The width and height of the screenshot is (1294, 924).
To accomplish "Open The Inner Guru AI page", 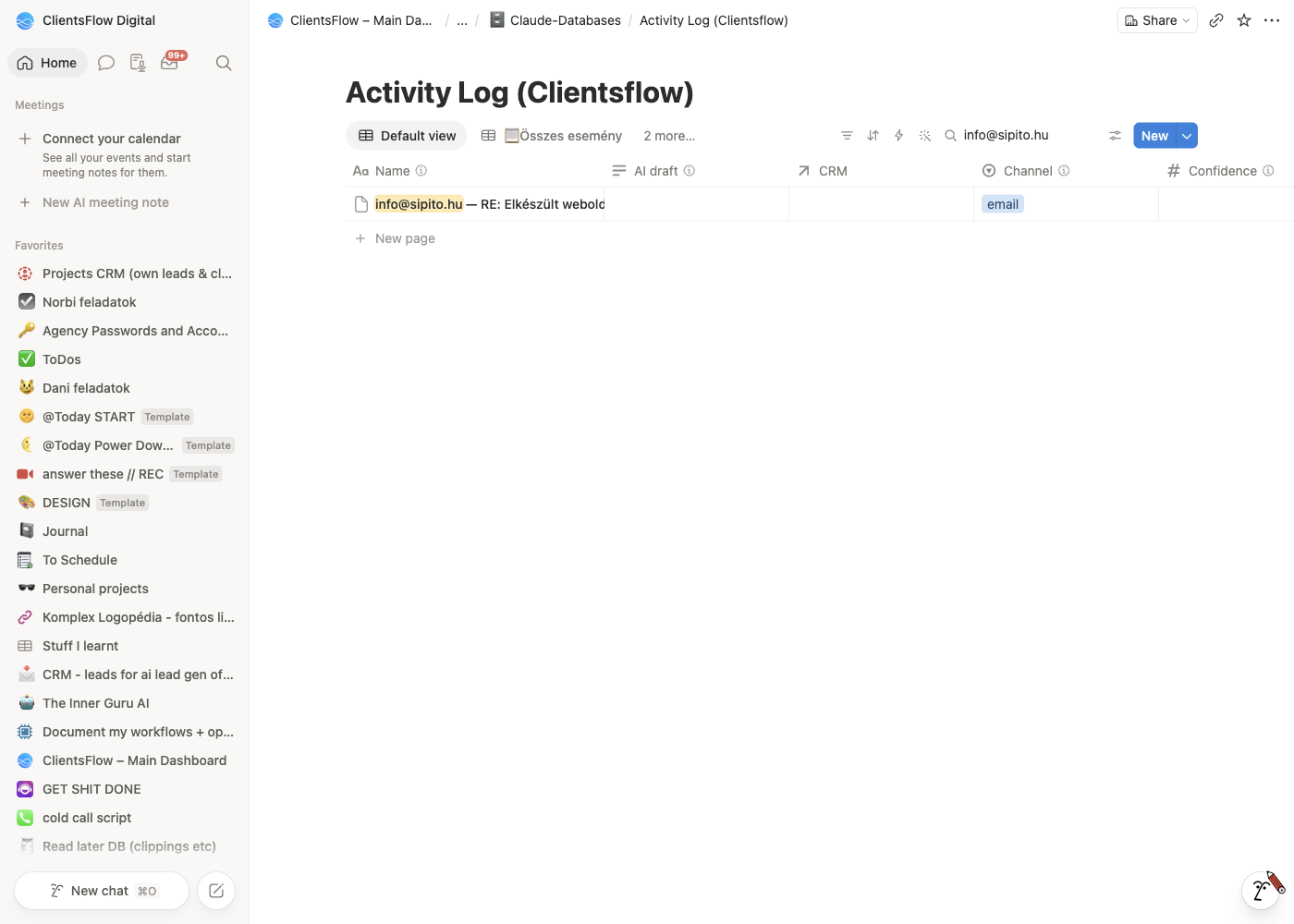I will coord(125,703).
